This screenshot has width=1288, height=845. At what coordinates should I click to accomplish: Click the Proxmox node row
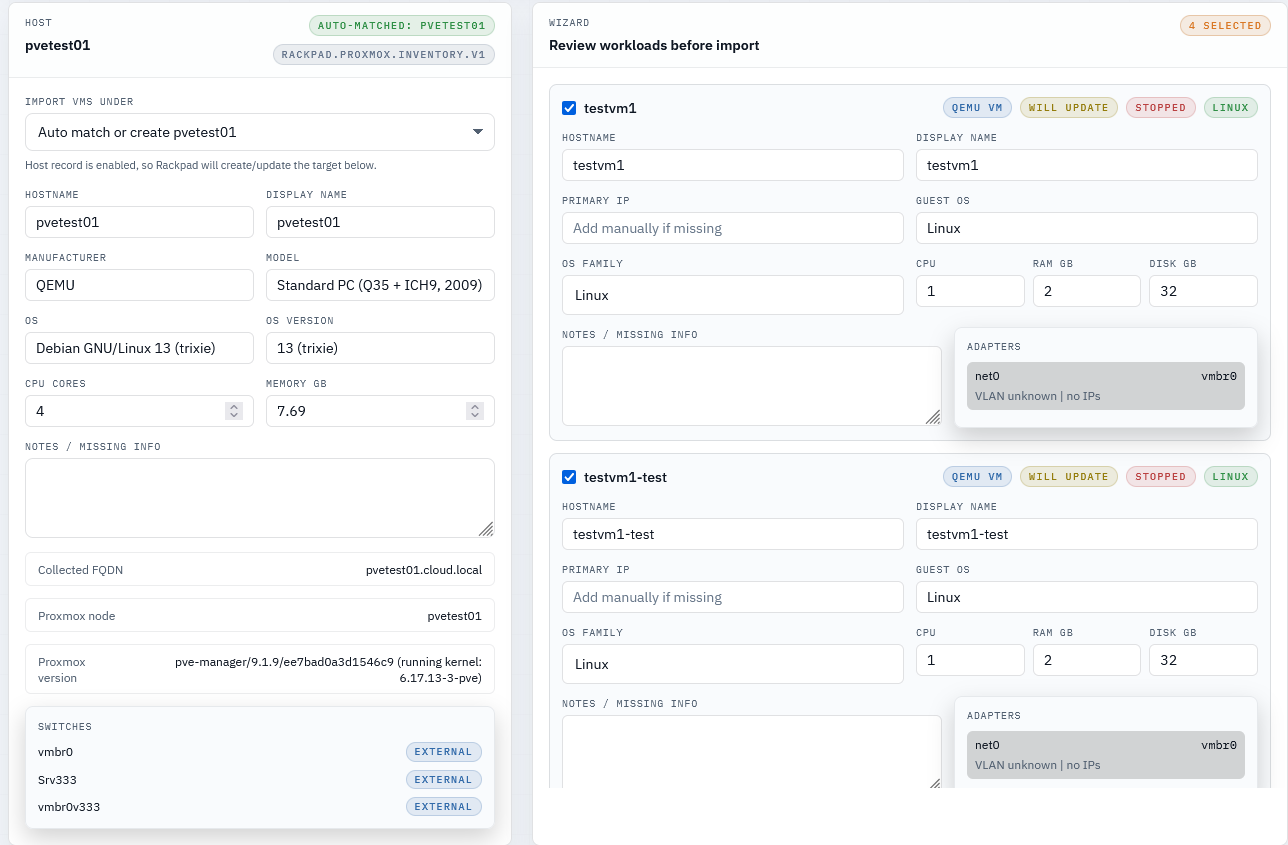point(260,616)
